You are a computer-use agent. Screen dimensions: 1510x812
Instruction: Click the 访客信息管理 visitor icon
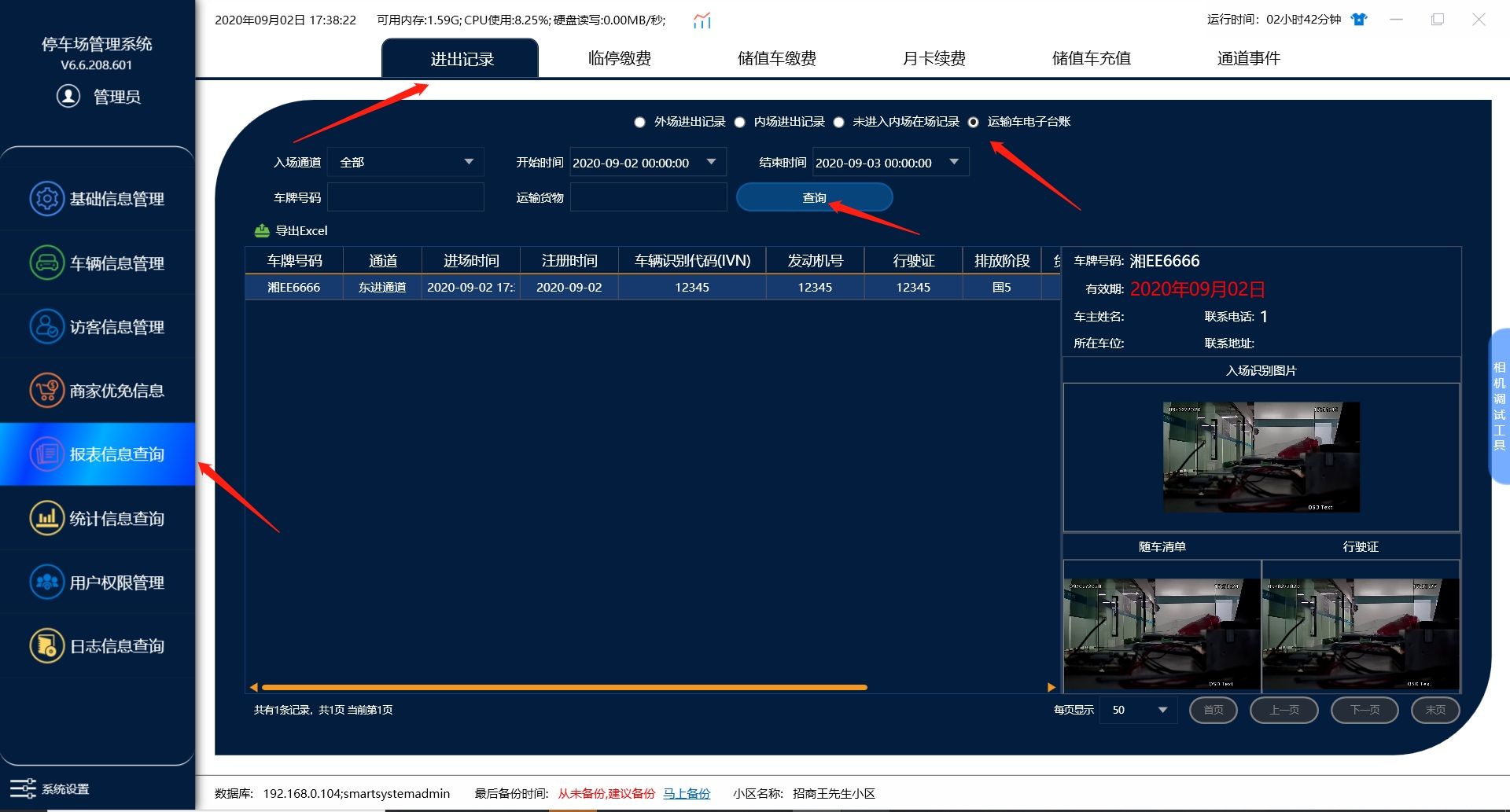[x=47, y=326]
